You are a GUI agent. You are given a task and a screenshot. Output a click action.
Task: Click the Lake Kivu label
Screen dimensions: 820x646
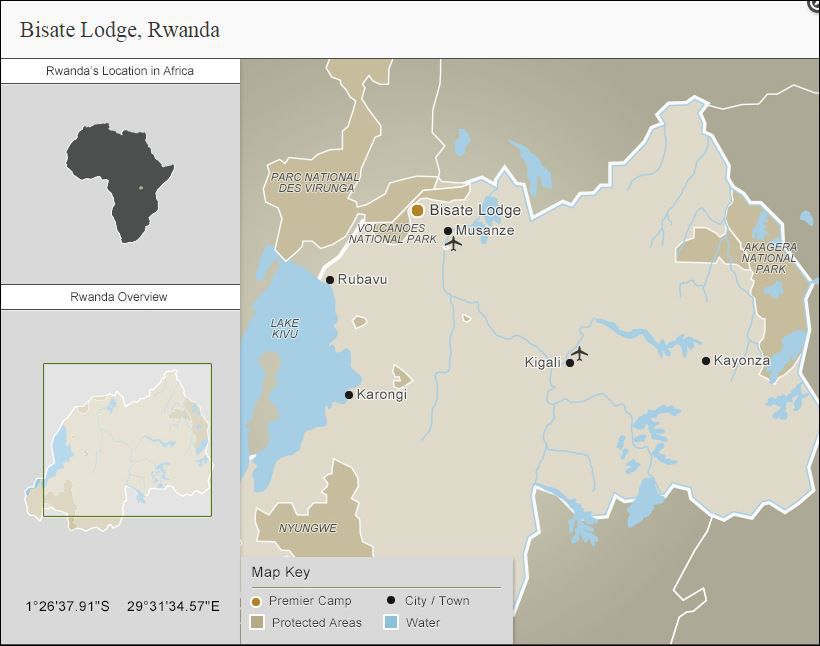coord(285,328)
